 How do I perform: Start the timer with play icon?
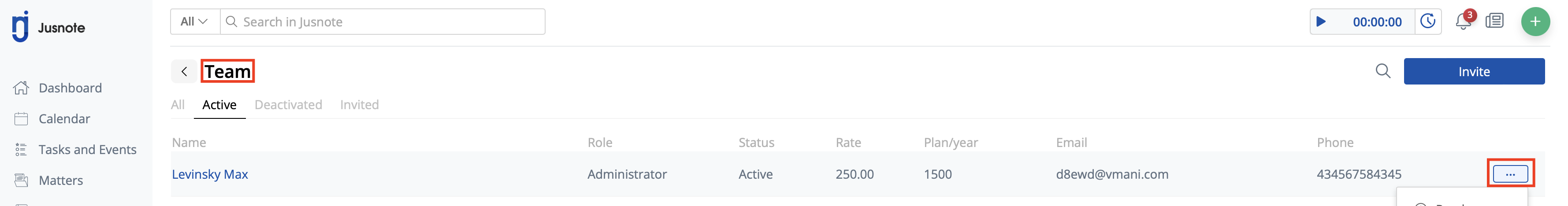[x=1320, y=22]
